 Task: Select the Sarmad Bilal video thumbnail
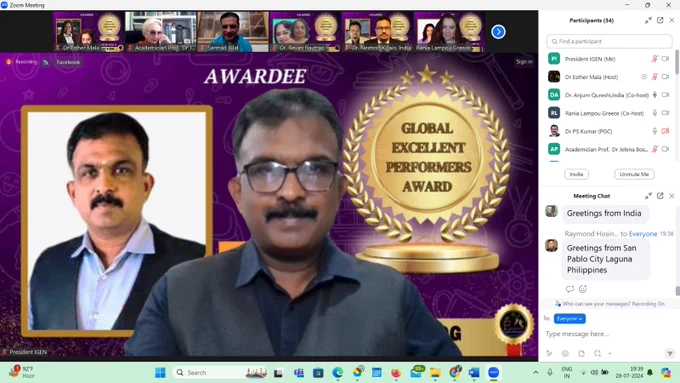(x=233, y=32)
